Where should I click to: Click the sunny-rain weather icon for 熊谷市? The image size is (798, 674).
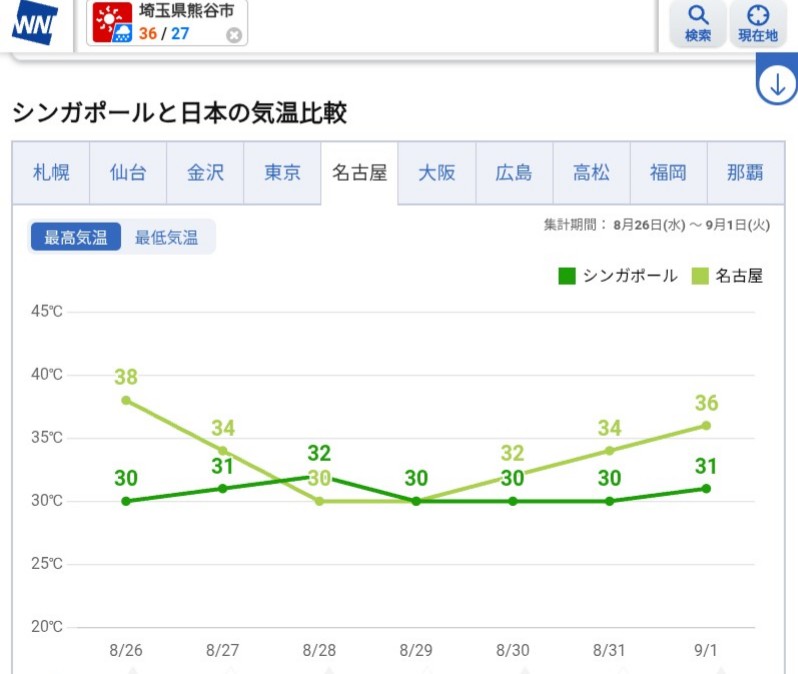112,22
